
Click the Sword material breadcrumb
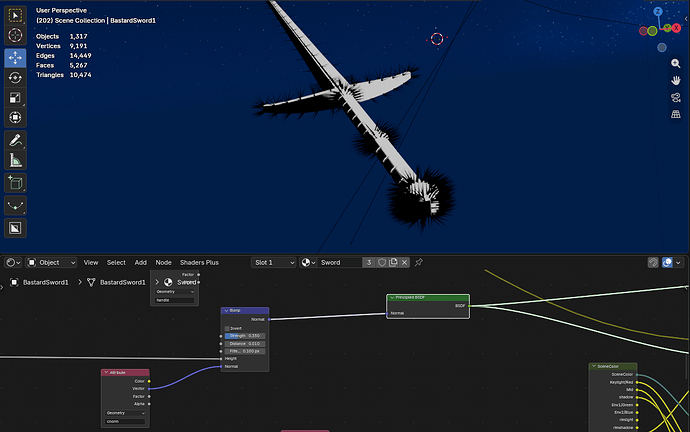tap(187, 282)
